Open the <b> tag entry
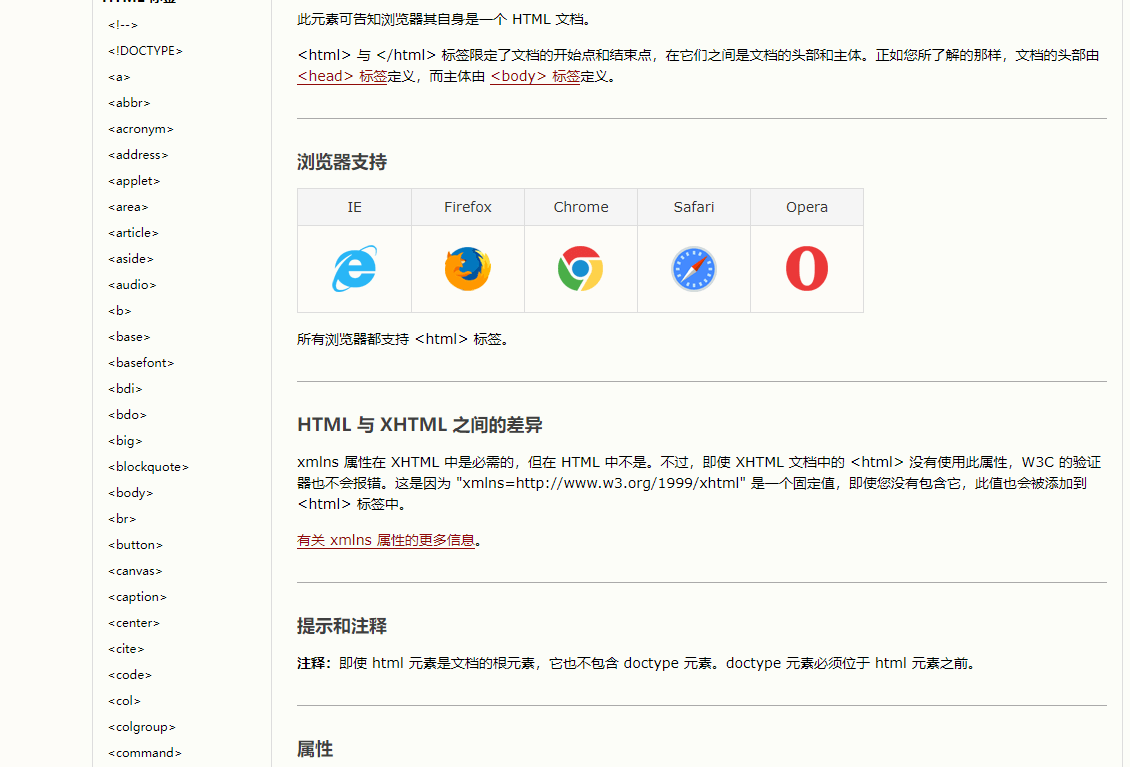The image size is (1130, 767). tap(120, 310)
